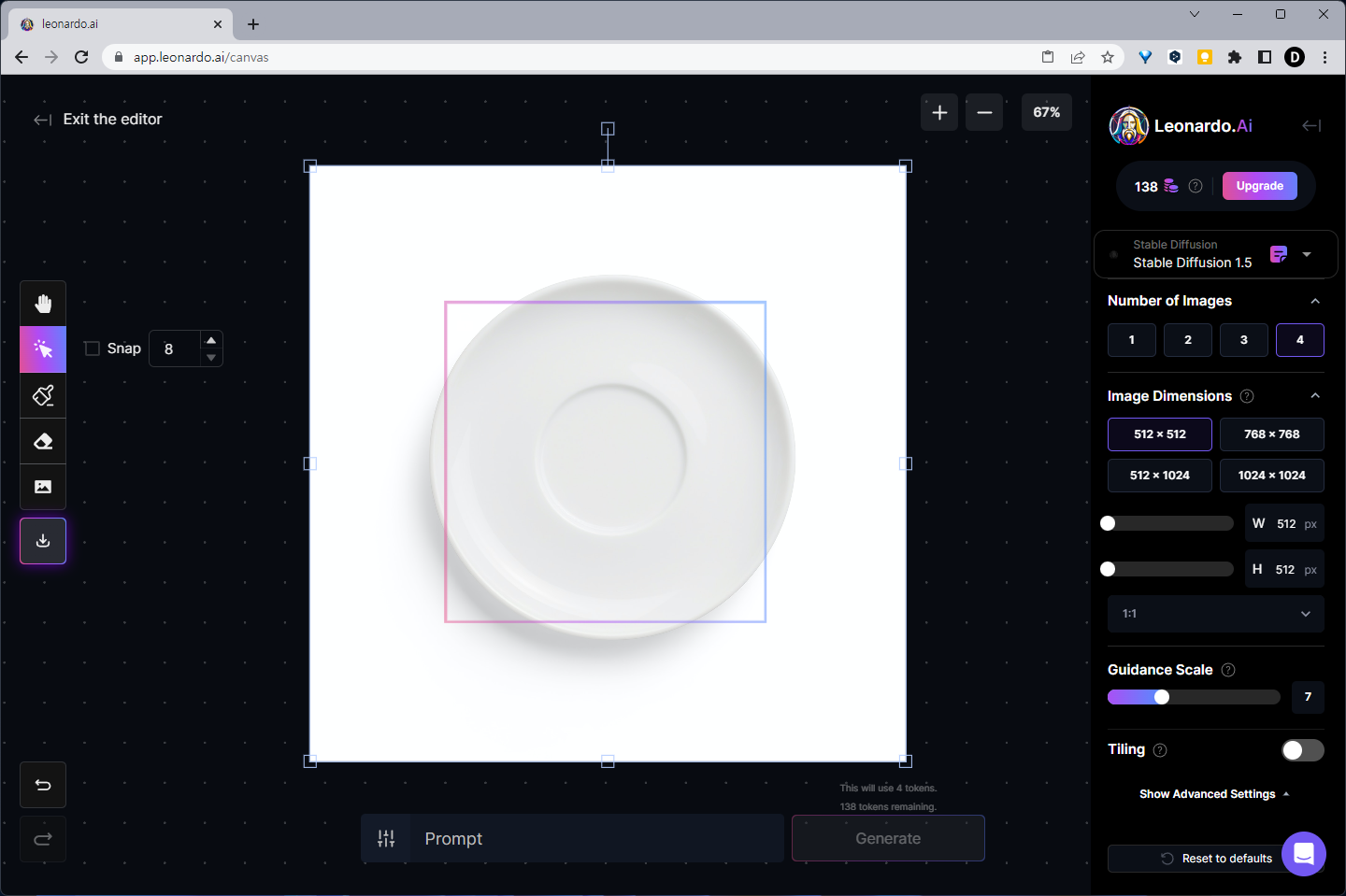The height and width of the screenshot is (896, 1346).
Task: Show Image Dimensions help tooltip
Action: tap(1247, 396)
